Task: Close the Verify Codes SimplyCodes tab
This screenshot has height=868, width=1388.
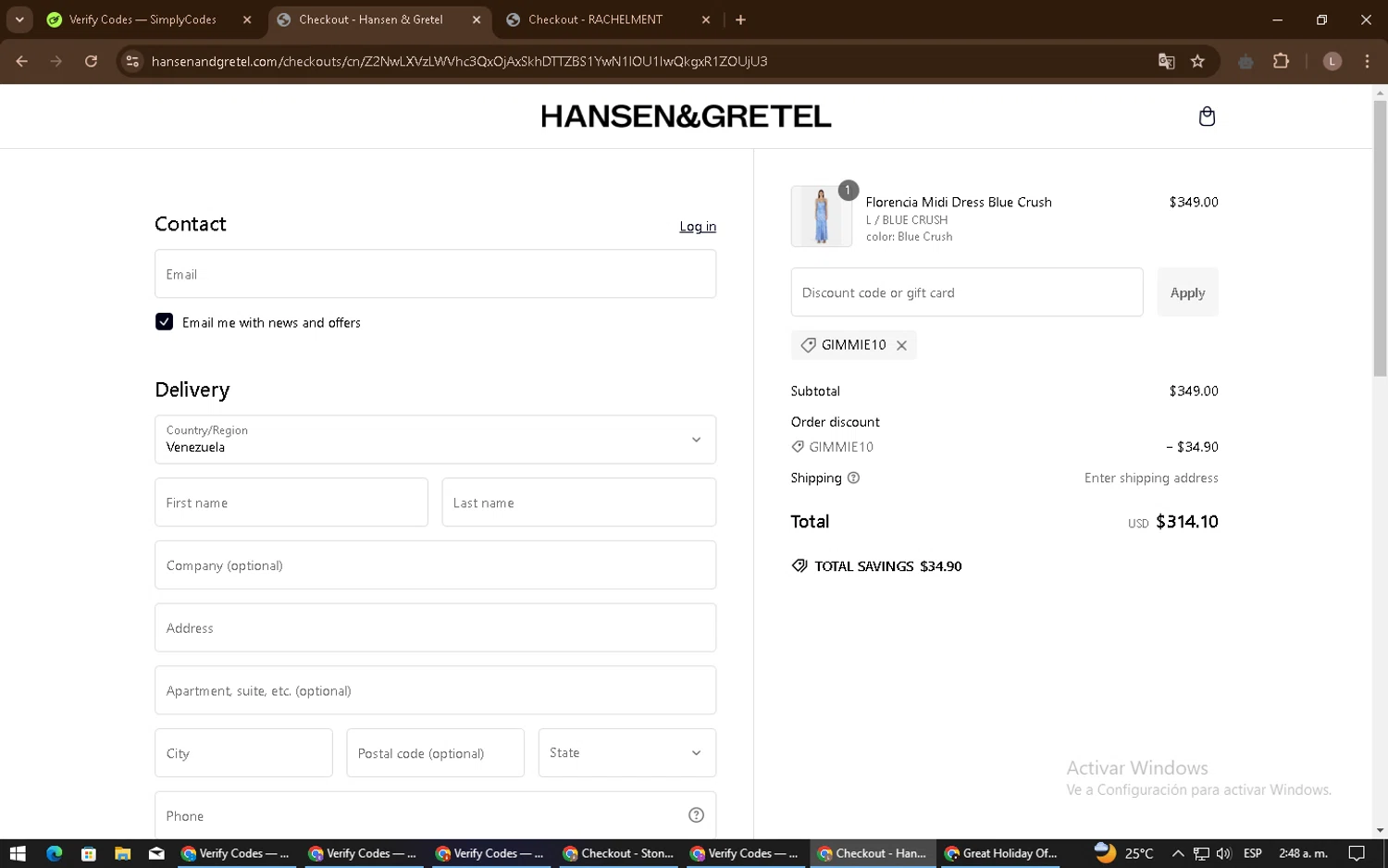Action: point(247,19)
